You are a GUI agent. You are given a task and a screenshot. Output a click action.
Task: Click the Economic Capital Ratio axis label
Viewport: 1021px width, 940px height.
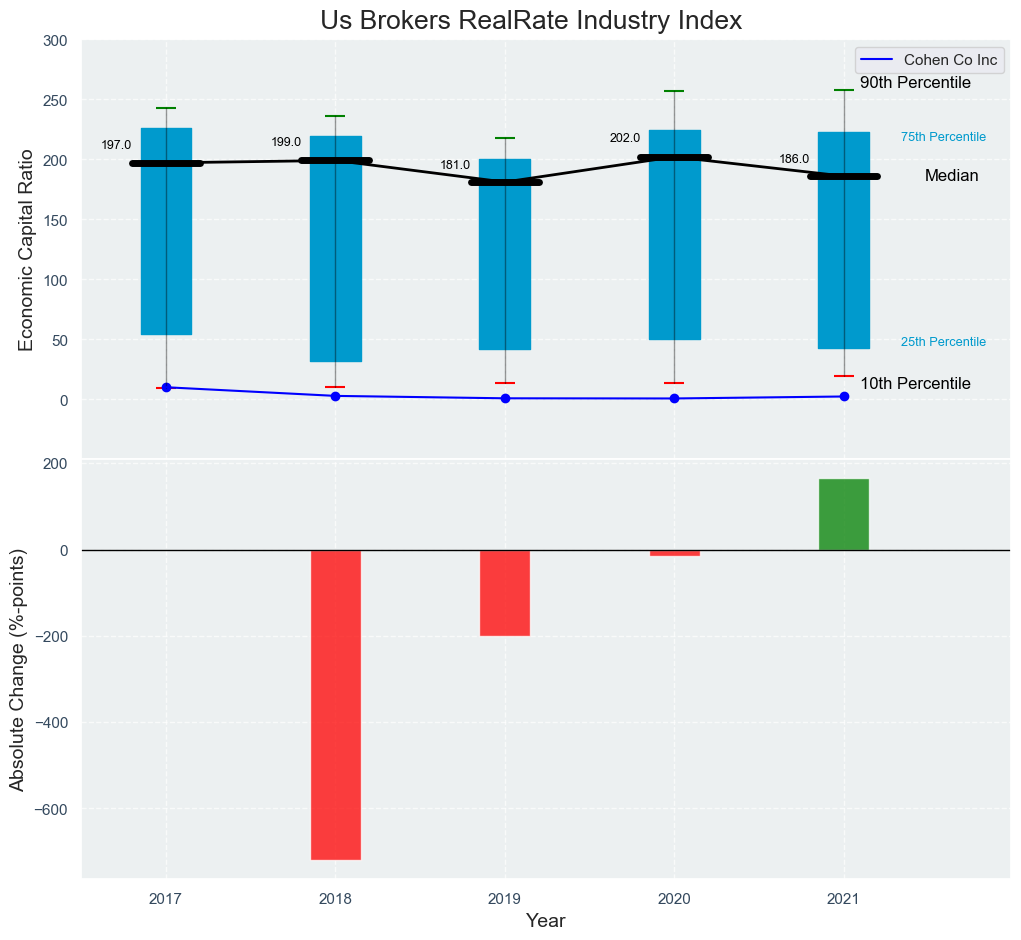(x=25, y=250)
